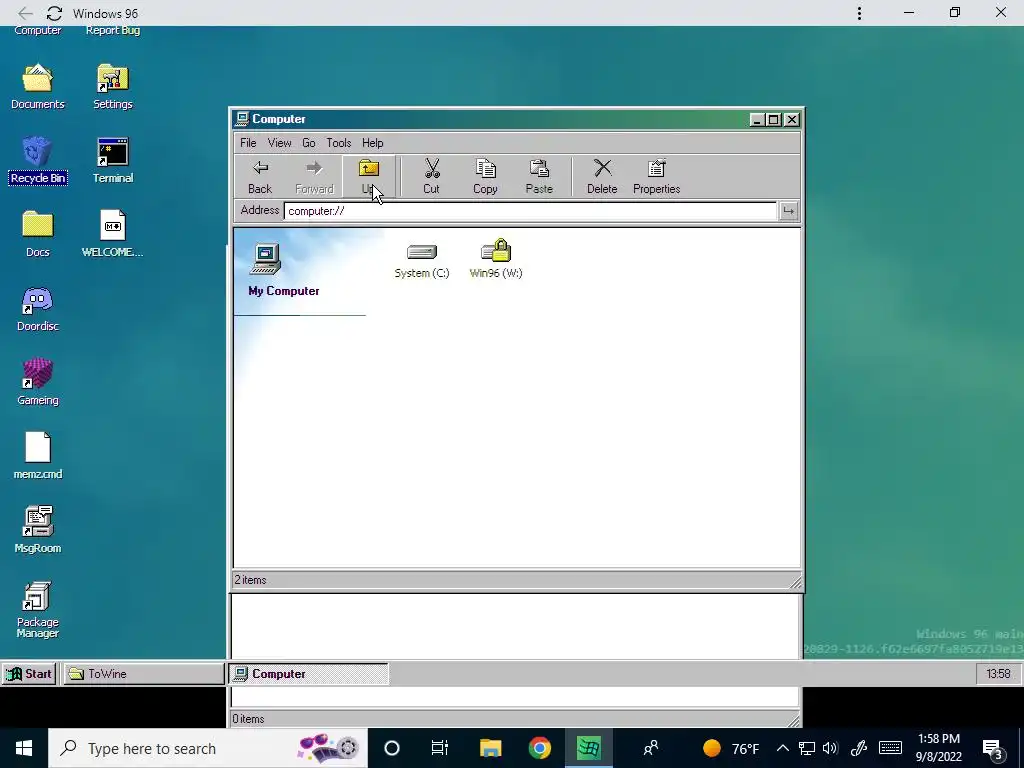1024x768 pixels.
Task: Click the 13:58 taskbar clock
Action: 998,674
